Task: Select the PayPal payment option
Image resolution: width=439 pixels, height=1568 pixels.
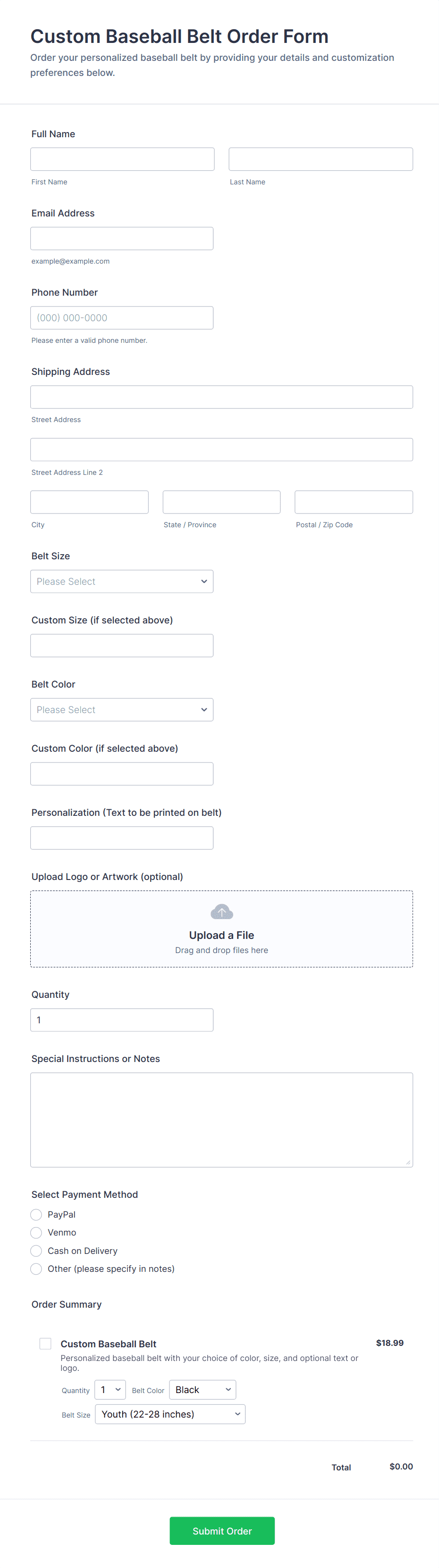Action: [x=36, y=1214]
